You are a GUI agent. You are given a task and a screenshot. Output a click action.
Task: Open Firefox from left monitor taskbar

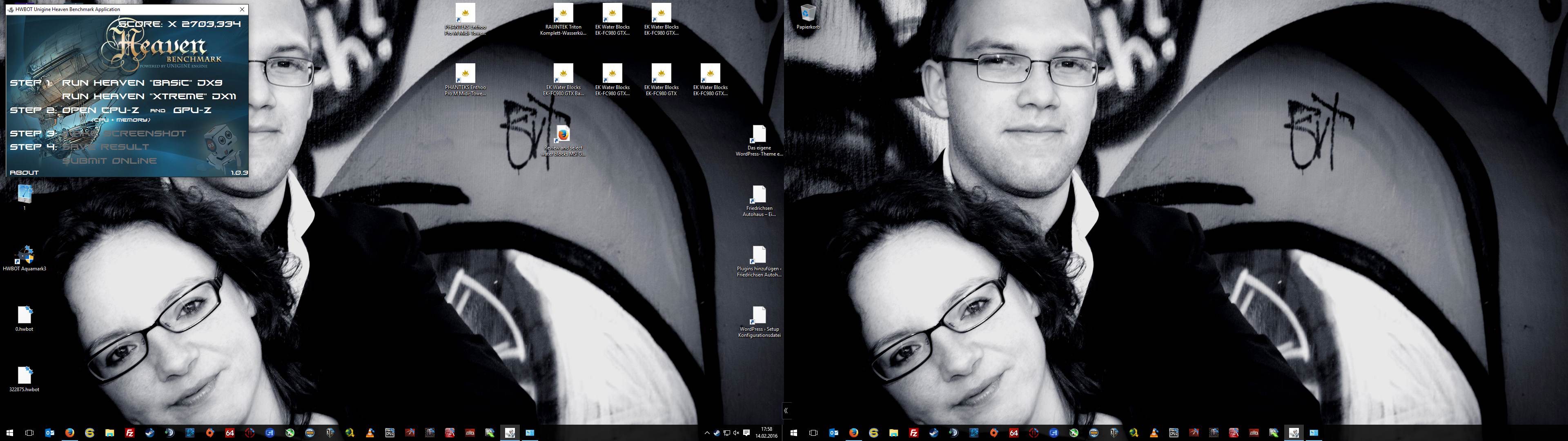click(x=69, y=432)
